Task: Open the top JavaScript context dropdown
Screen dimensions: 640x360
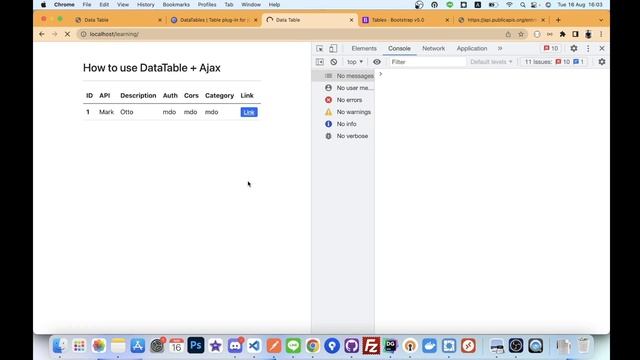Action: (x=355, y=62)
